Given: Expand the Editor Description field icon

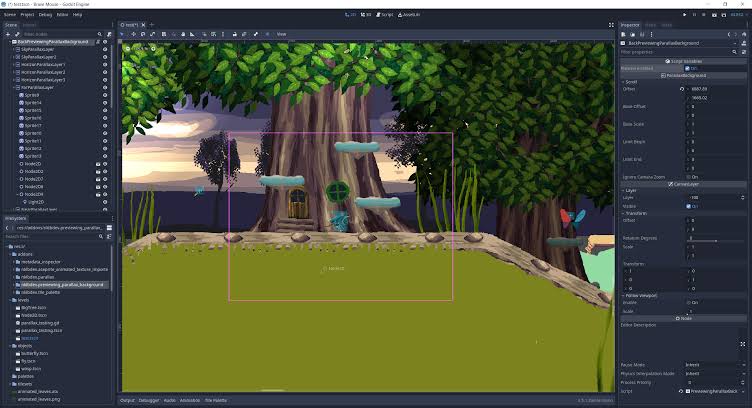Looking at the screenshot, I should (x=743, y=344).
